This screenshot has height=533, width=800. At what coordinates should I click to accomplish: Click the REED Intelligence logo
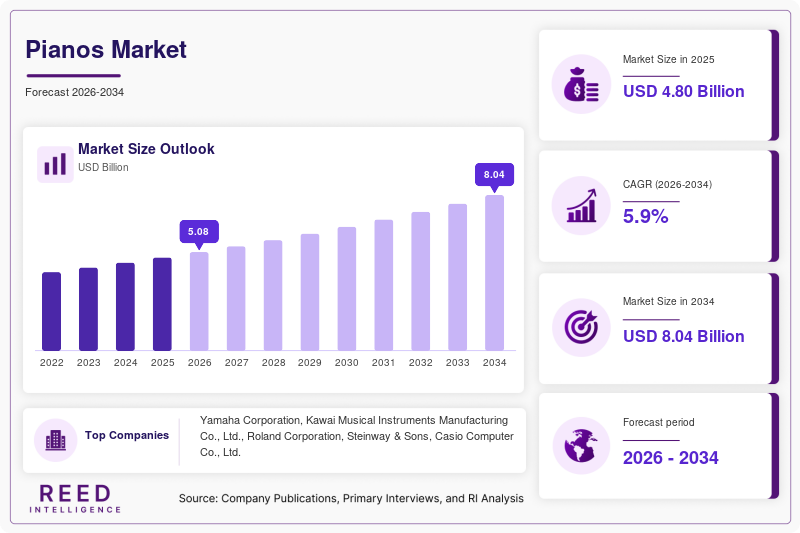tap(75, 499)
